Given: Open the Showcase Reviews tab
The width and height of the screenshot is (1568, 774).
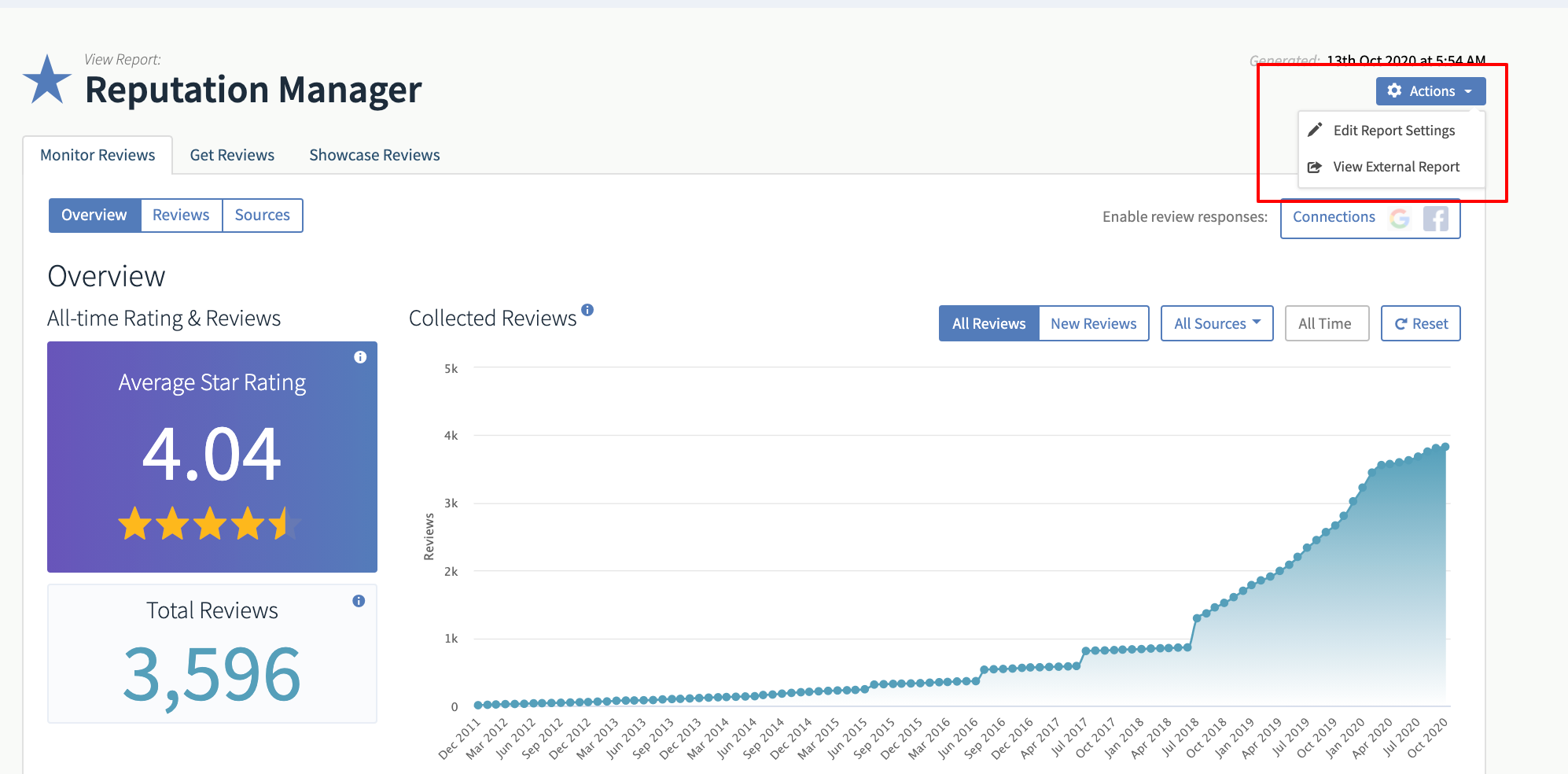Looking at the screenshot, I should [374, 154].
